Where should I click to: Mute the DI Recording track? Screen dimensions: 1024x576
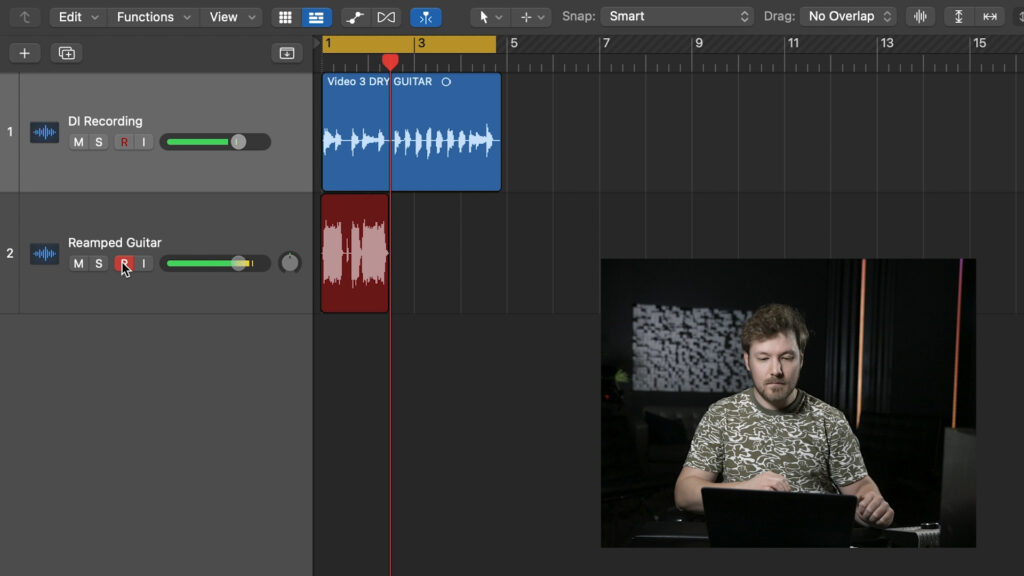pyautogui.click(x=78, y=142)
